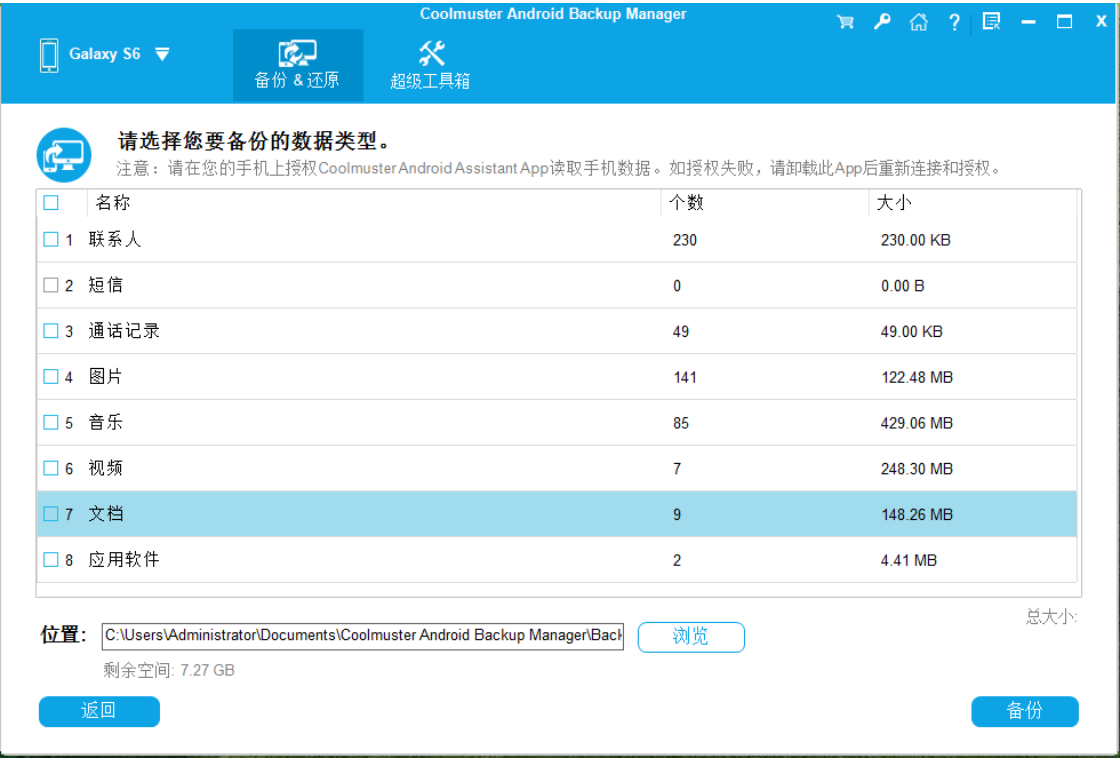The image size is (1120, 760).
Task: Switch to 备份 & 还原 tab
Action: [x=298, y=65]
